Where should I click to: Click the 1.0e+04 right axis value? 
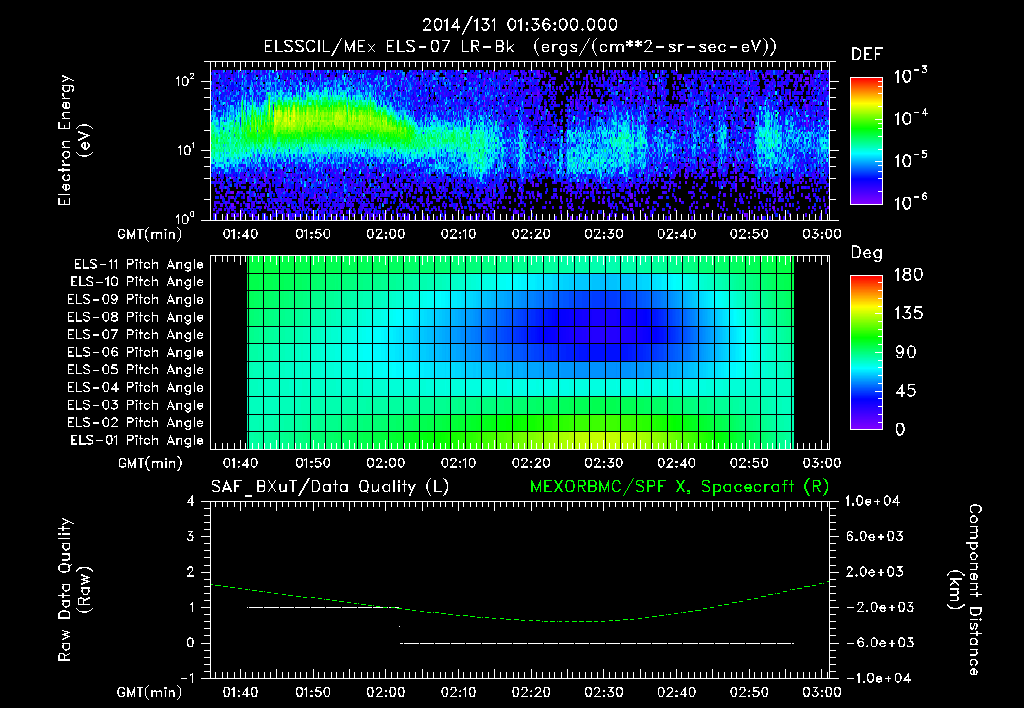pyautogui.click(x=872, y=502)
